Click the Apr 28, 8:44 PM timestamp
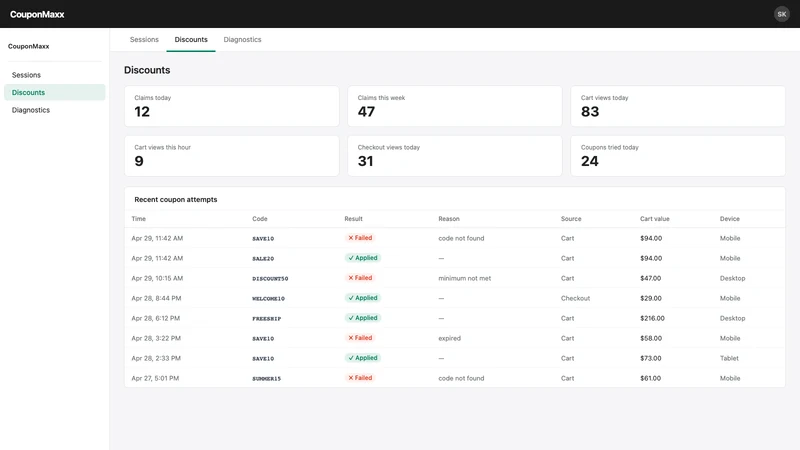This screenshot has height=450, width=800. point(156,298)
